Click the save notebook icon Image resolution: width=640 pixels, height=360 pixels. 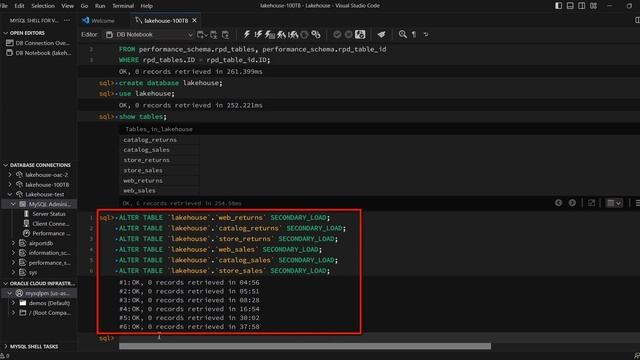pos(225,35)
